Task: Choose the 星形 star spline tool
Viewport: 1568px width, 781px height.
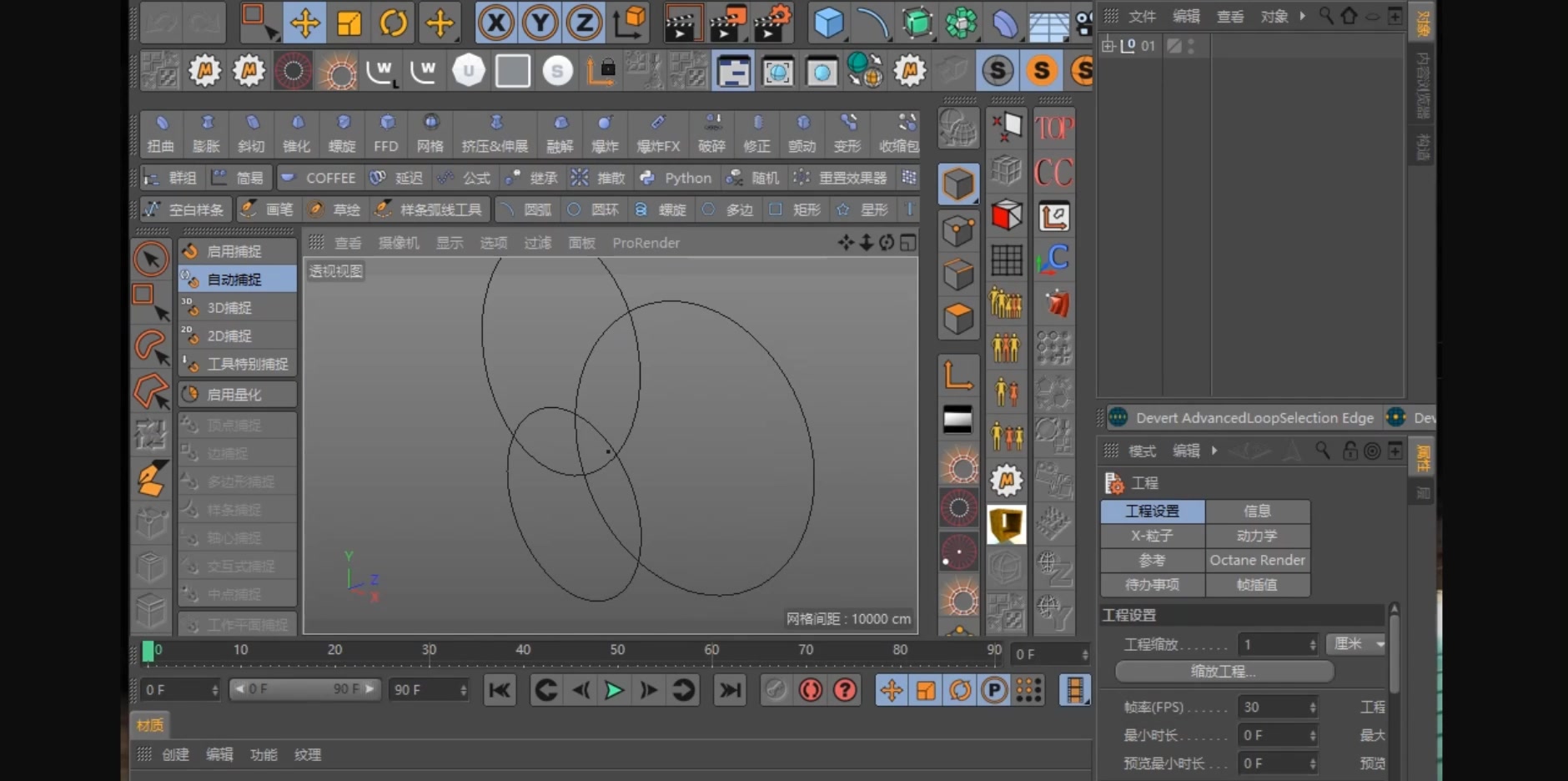Action: (864, 209)
